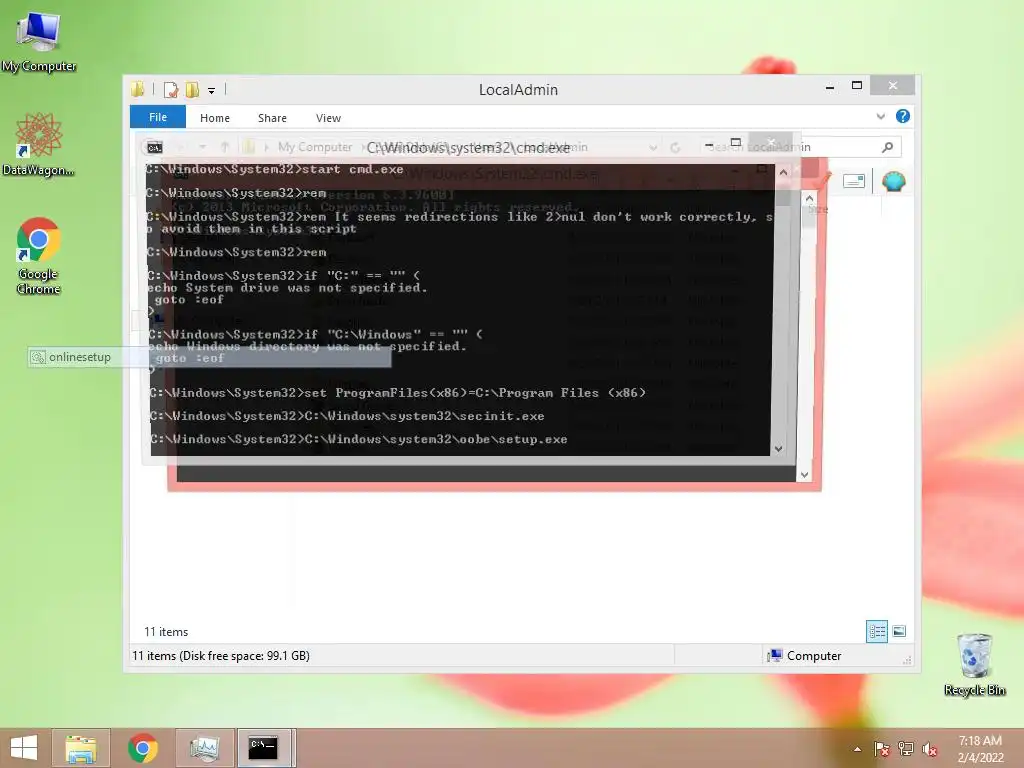
Task: Open the Windows Start button
Action: pos(24,748)
